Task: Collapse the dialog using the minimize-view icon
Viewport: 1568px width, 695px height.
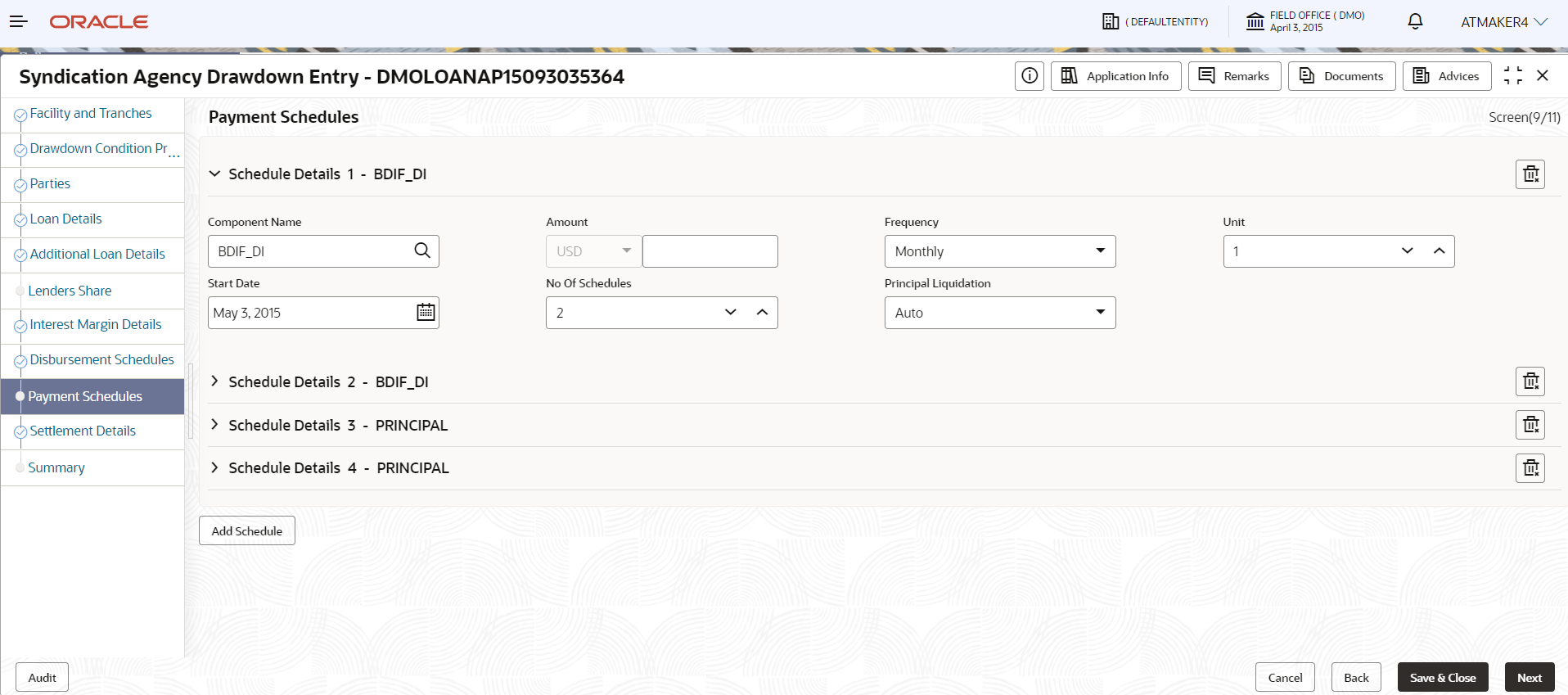Action: 1513,75
